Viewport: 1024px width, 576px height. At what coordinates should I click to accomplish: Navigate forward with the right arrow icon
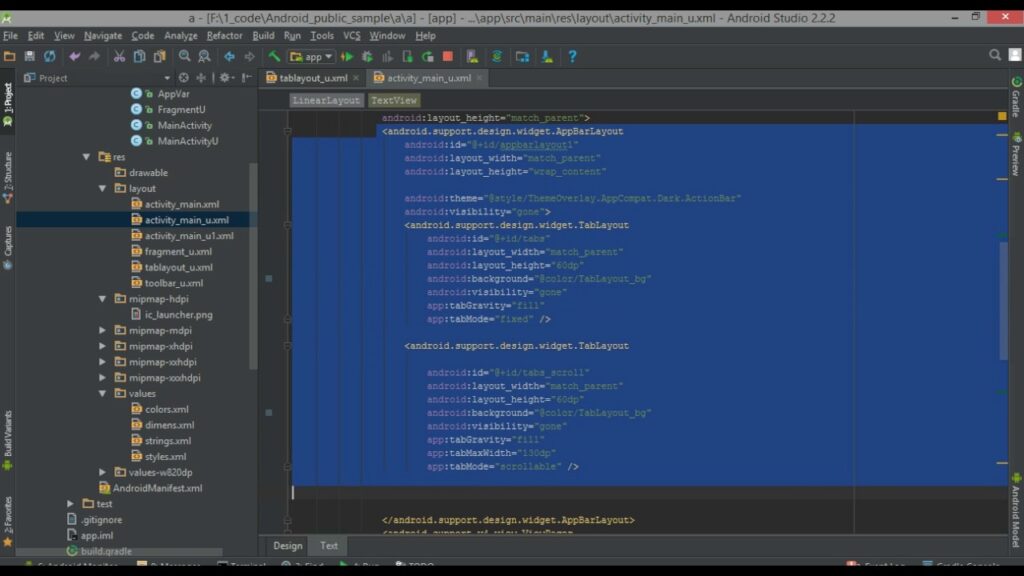pos(249,57)
